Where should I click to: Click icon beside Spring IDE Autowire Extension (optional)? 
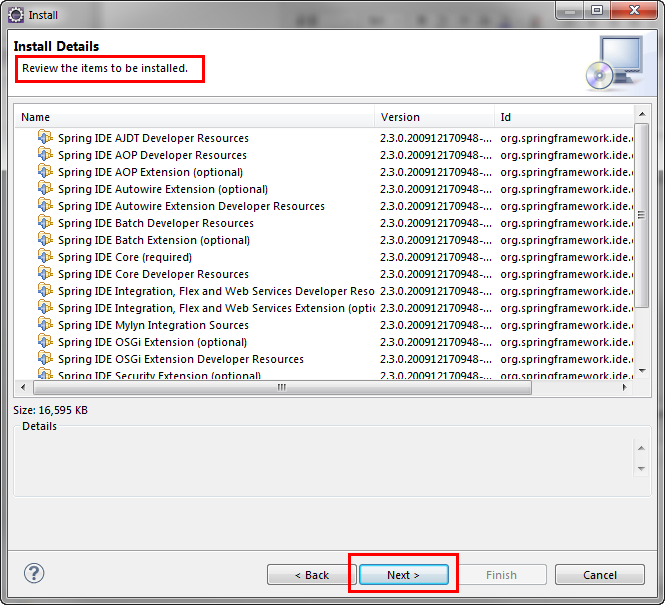45,188
